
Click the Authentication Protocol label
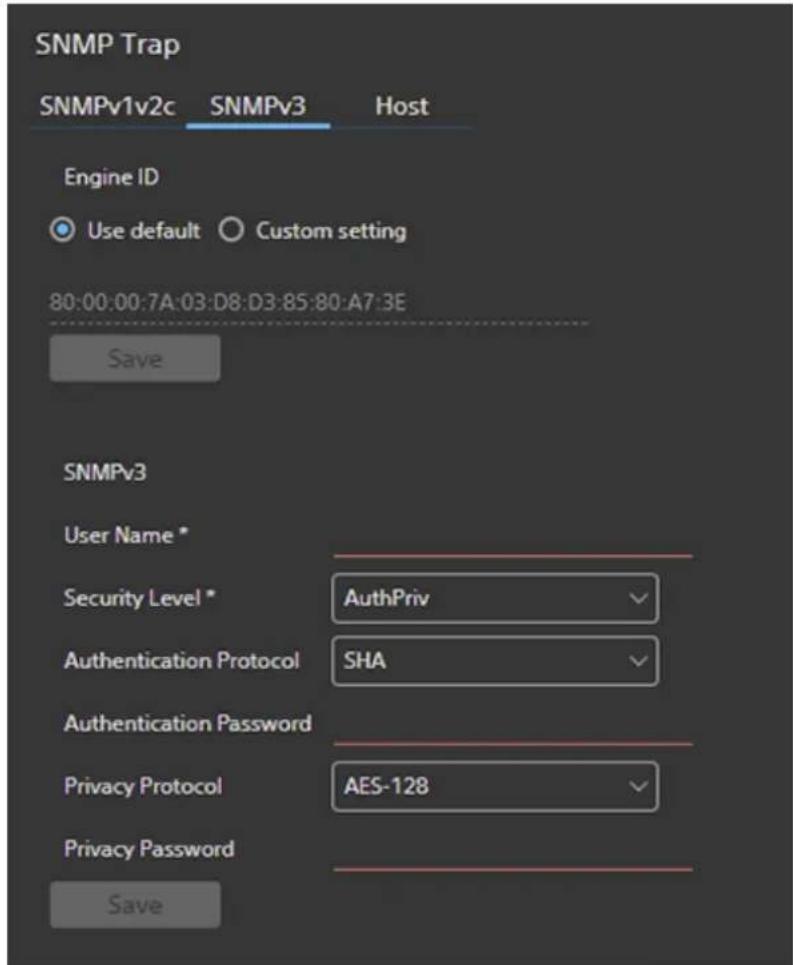(181, 660)
